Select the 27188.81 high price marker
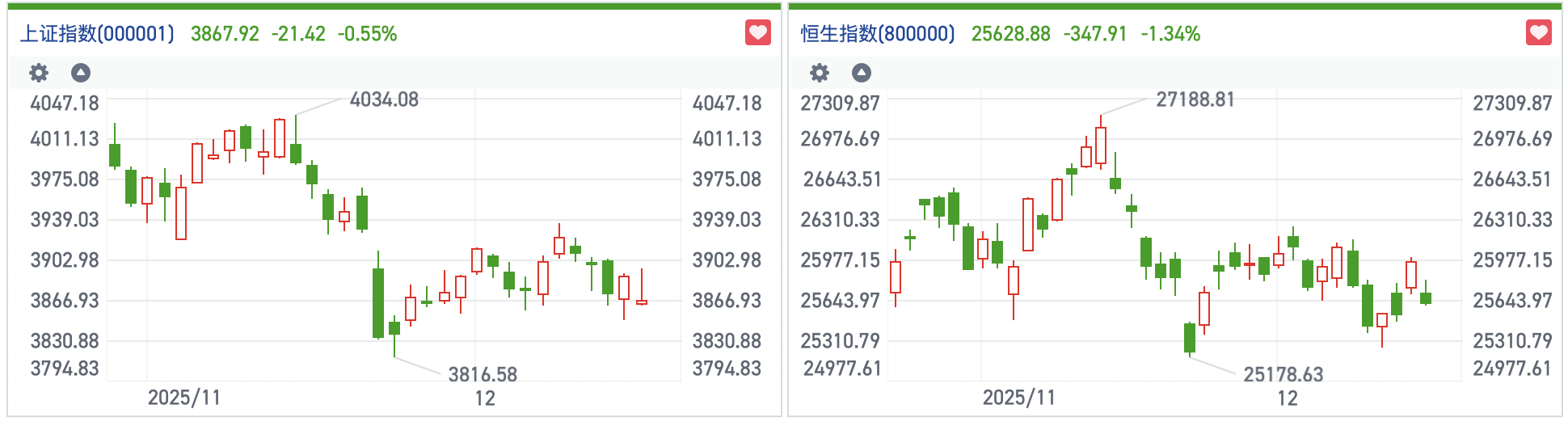 tap(1195, 99)
